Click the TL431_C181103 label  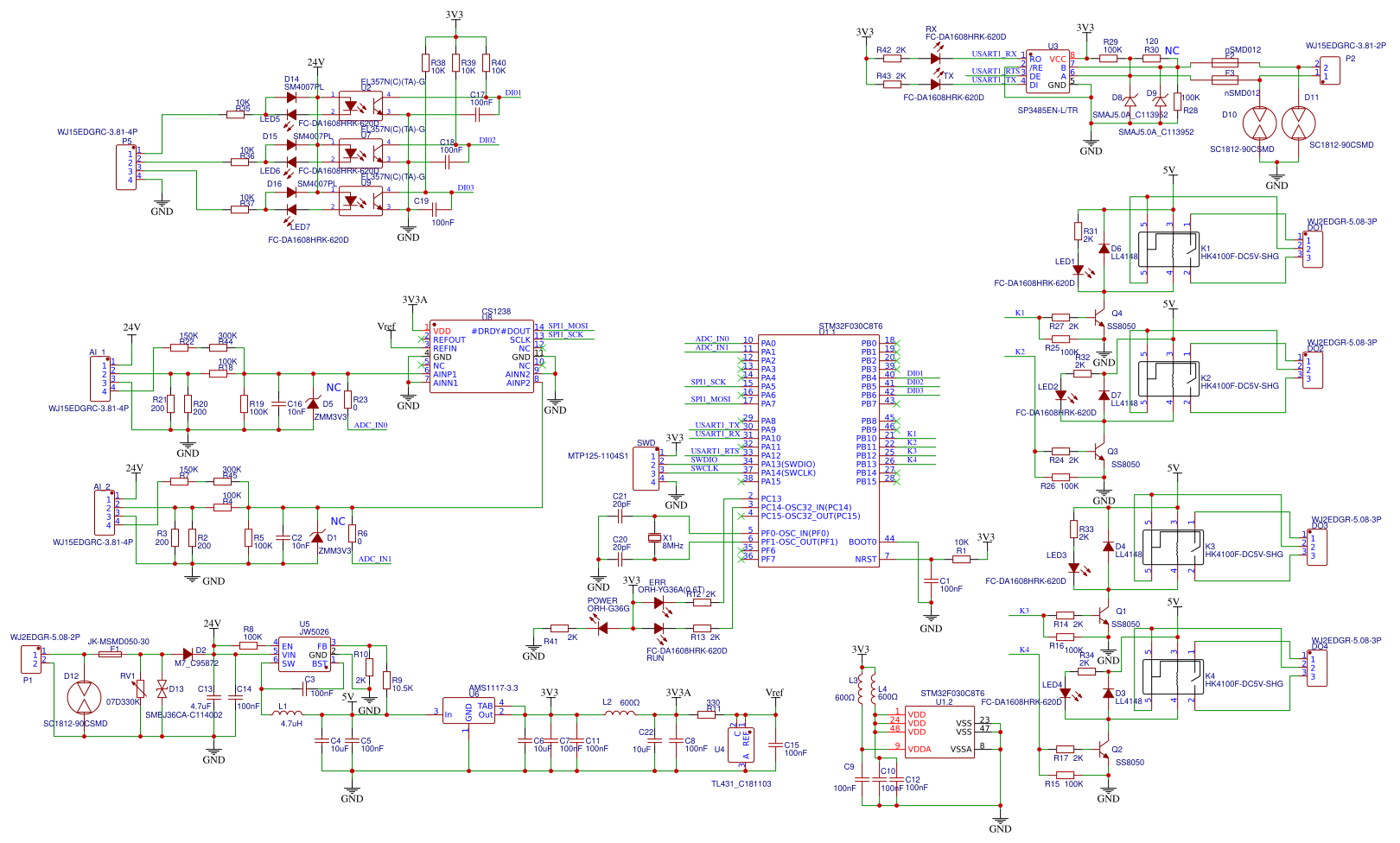741,784
